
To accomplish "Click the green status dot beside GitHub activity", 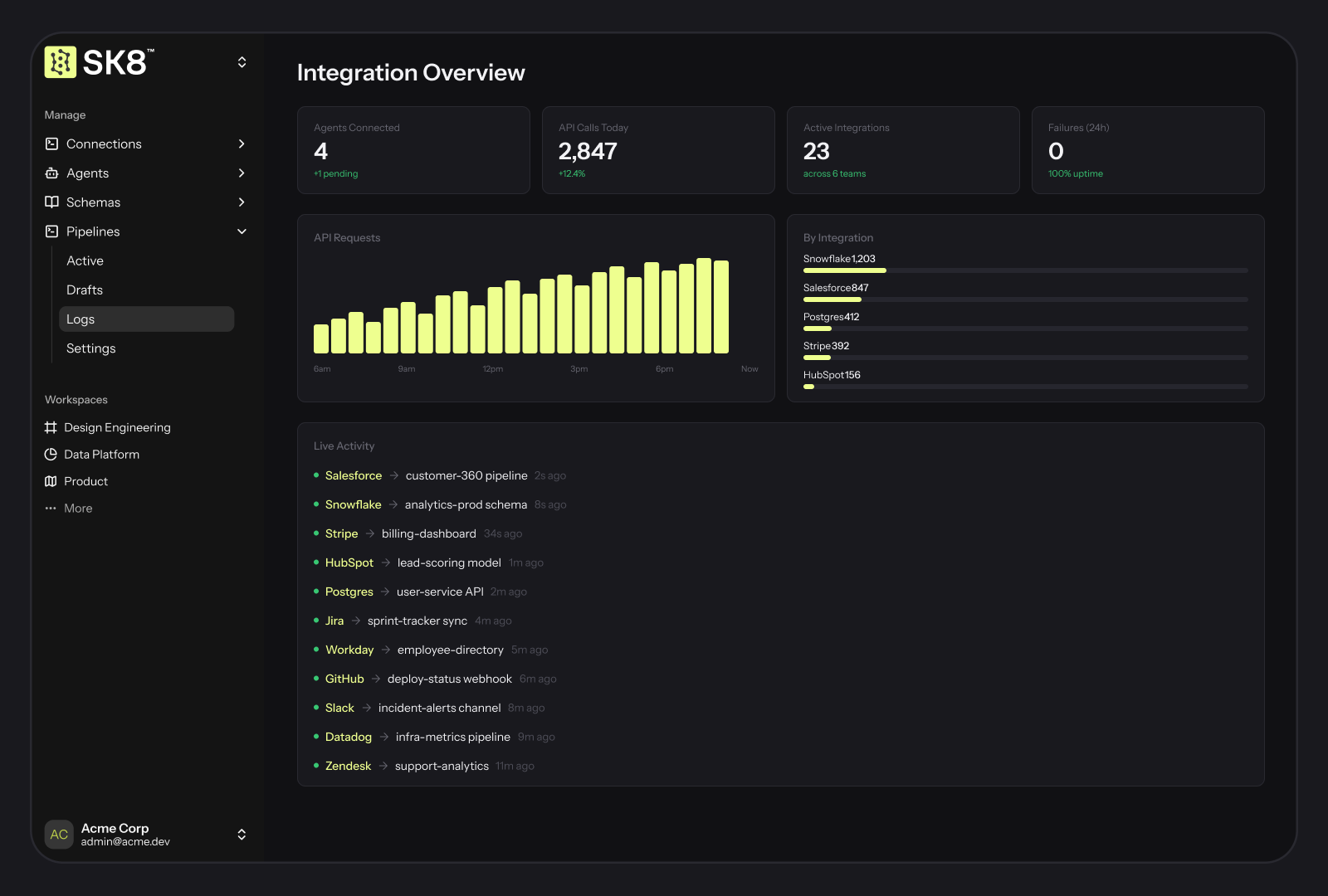I will 316,679.
